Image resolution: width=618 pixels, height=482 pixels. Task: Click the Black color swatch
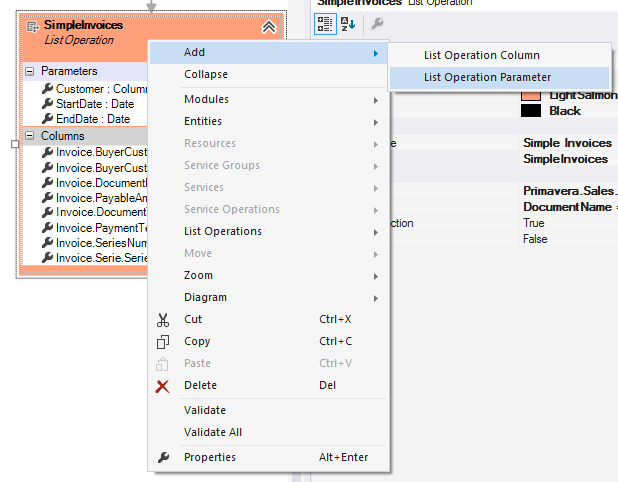[531, 111]
